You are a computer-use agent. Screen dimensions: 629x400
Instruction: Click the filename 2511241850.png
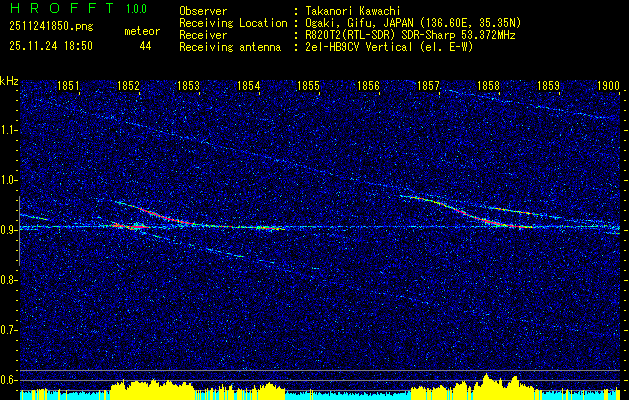(x=51, y=26)
